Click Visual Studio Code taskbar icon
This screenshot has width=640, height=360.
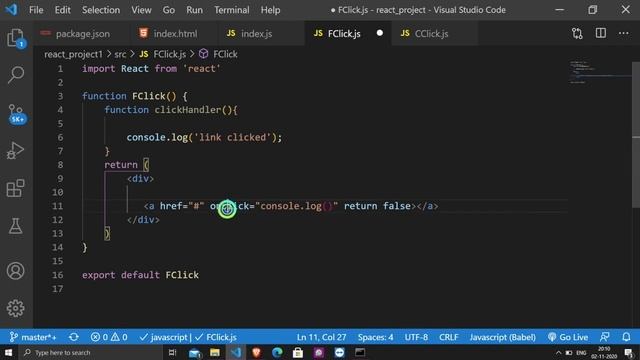pos(236,352)
